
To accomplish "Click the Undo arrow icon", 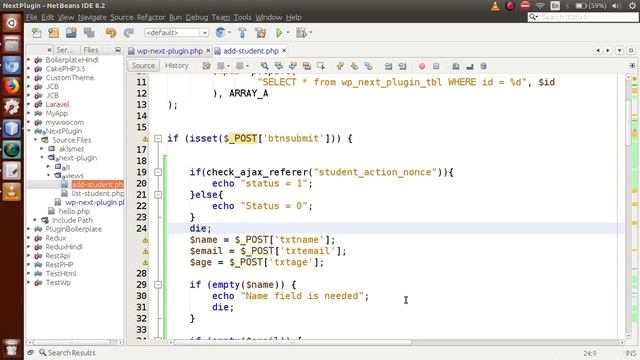I will (111, 33).
